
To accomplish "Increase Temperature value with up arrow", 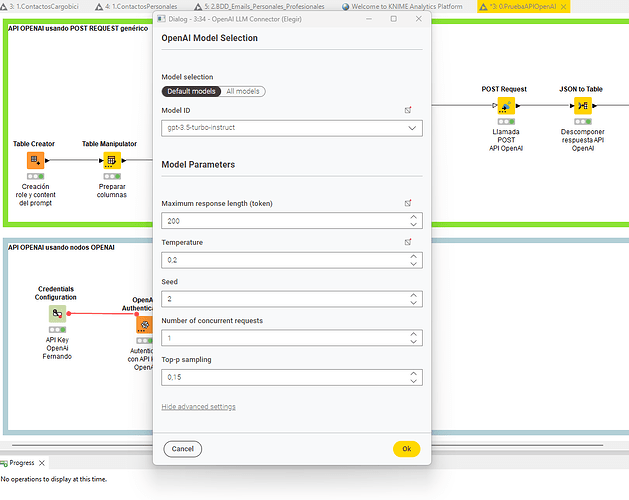I will pyautogui.click(x=413, y=256).
